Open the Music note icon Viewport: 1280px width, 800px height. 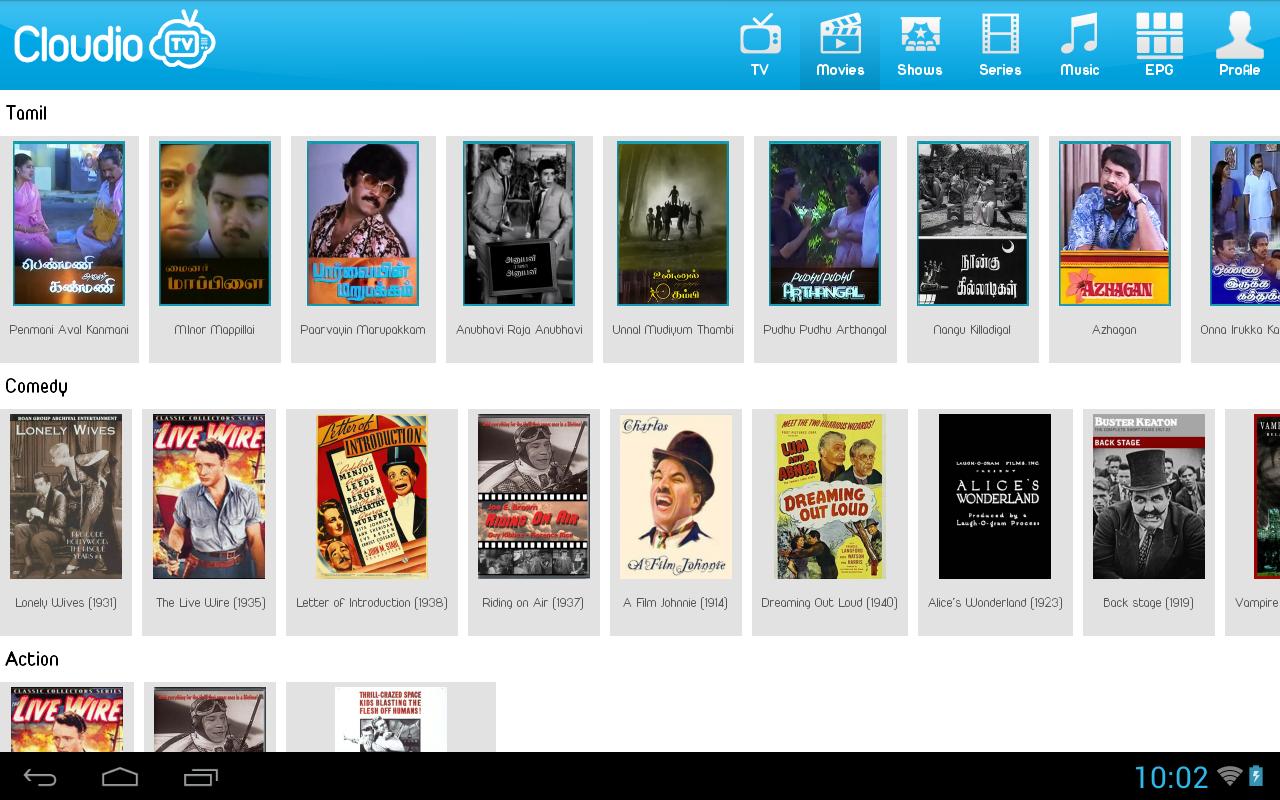[1079, 36]
